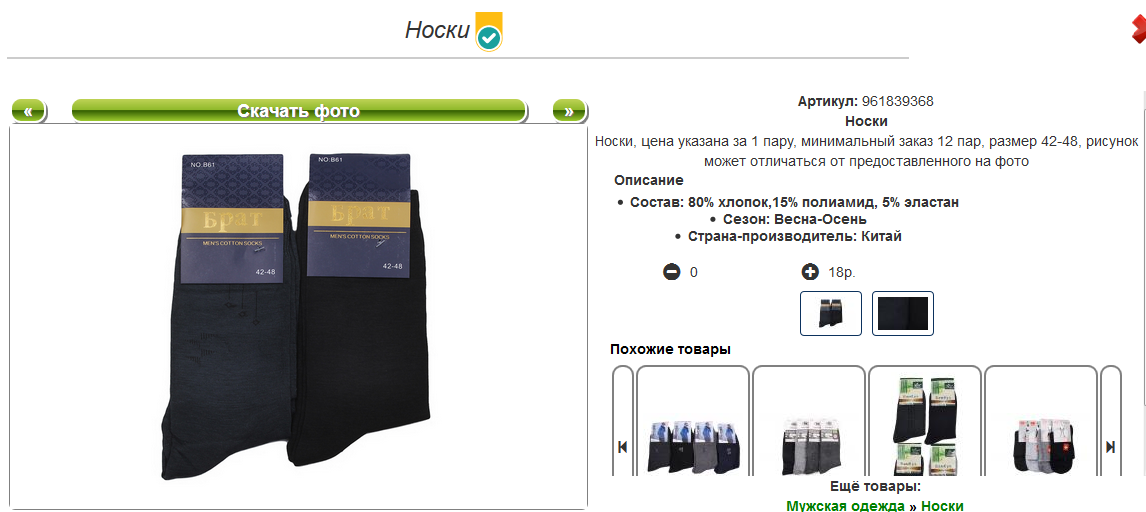Screen dimensions: 1146x512
Task: Click the main product socks photo
Action: (298, 316)
